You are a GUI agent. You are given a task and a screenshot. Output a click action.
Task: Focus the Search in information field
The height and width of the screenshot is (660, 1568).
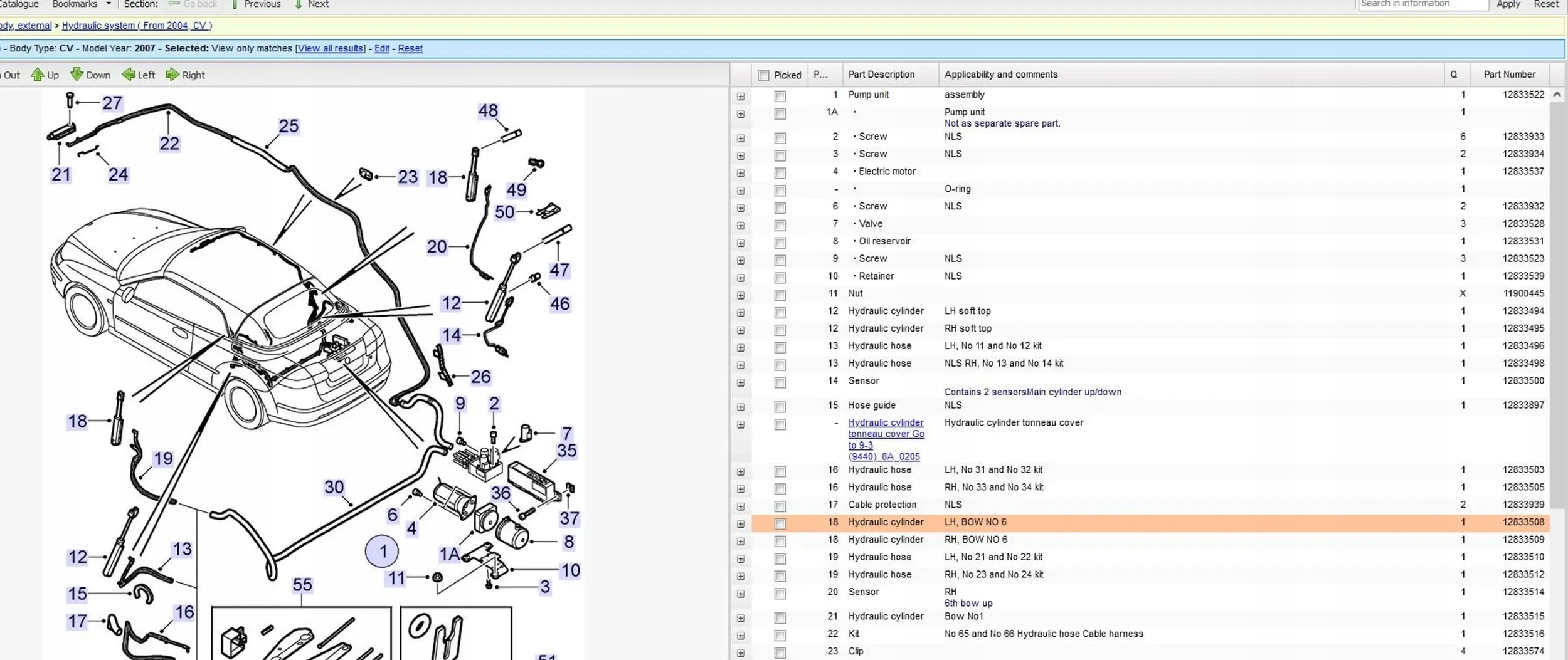click(1424, 4)
